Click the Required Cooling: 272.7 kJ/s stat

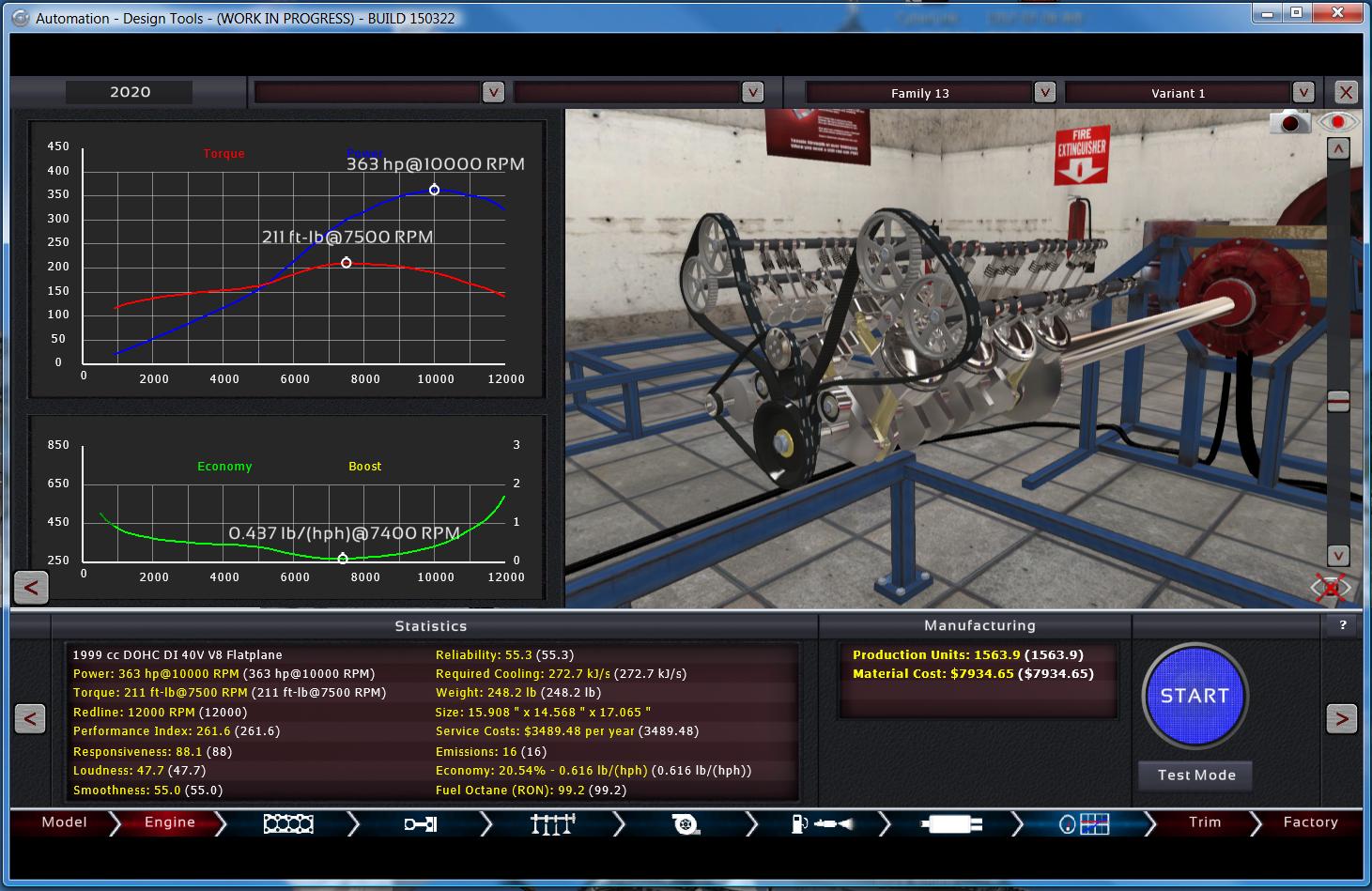(x=561, y=674)
